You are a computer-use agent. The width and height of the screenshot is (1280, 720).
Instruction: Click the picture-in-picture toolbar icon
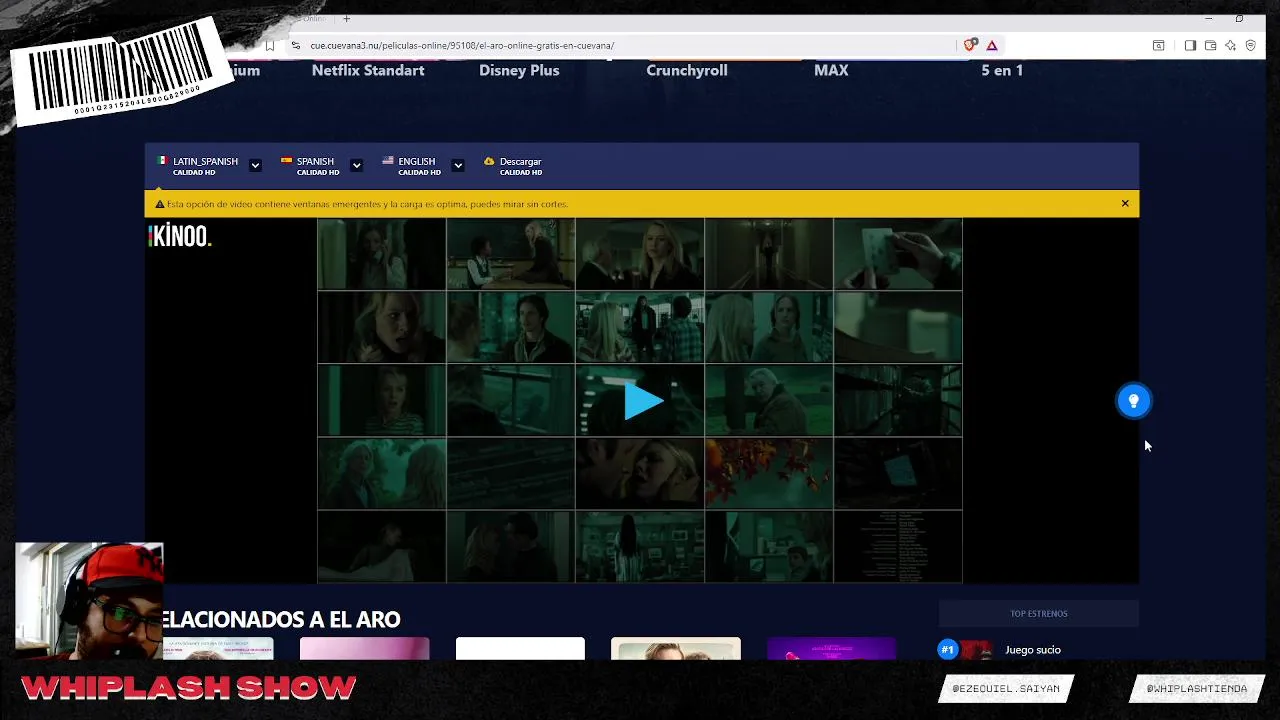(x=1158, y=45)
